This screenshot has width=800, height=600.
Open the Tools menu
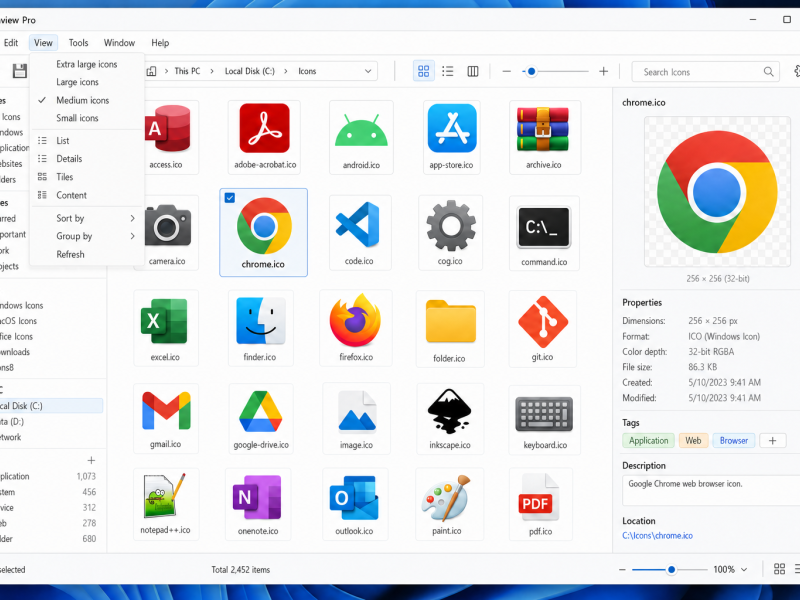[x=78, y=43]
